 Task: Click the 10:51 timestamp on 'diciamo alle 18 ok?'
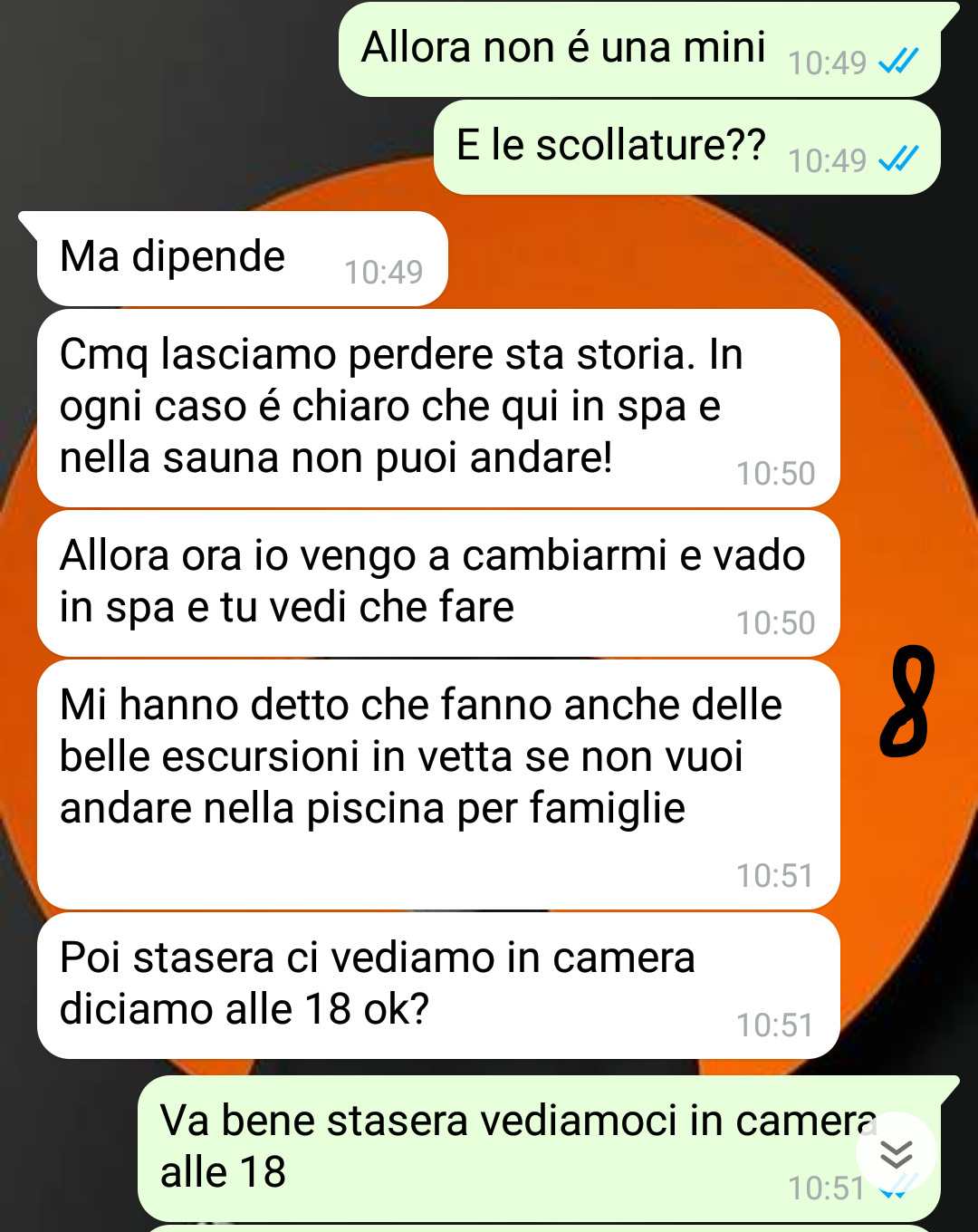tap(775, 1025)
